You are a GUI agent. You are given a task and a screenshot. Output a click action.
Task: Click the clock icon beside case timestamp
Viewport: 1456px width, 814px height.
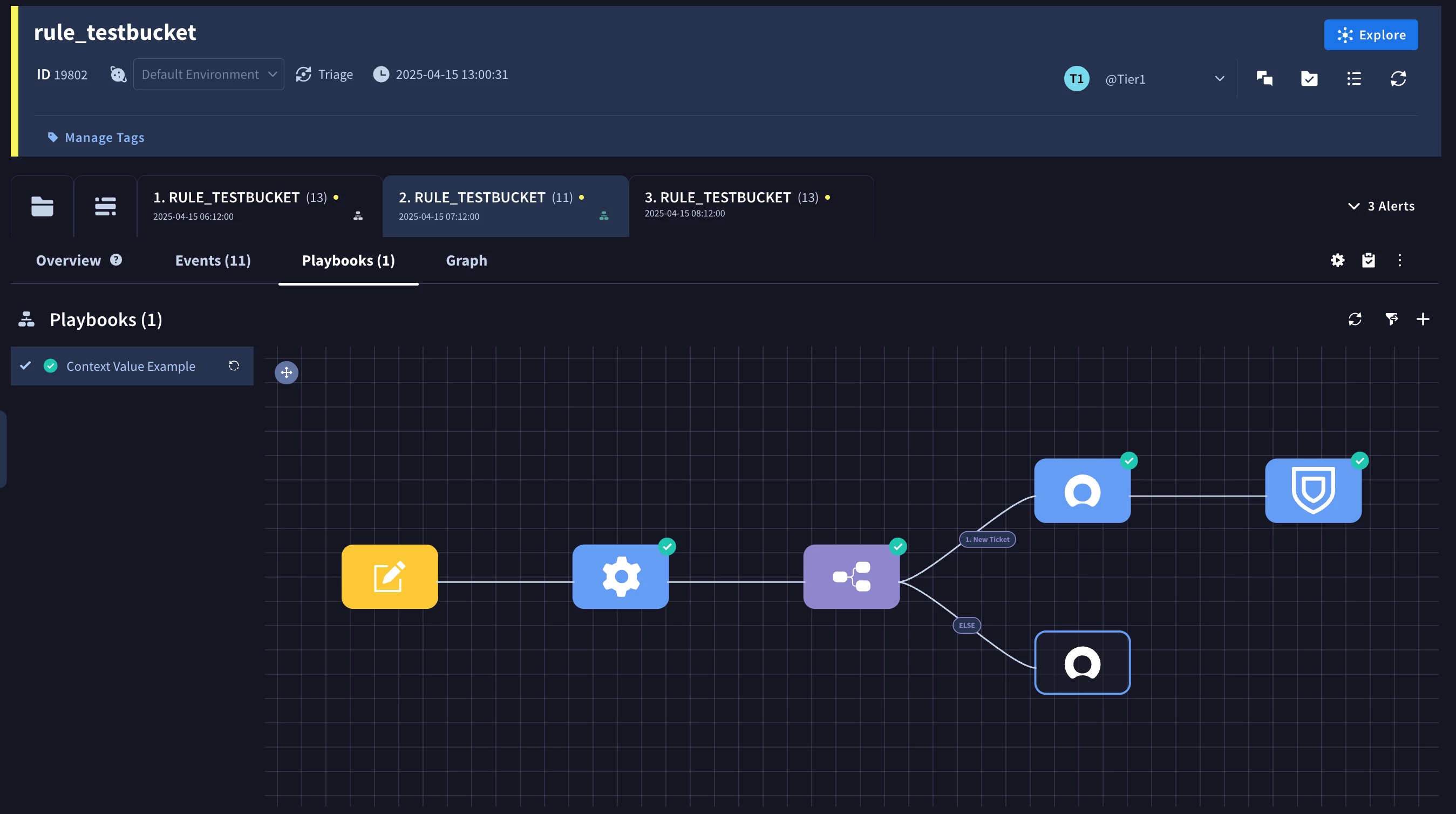[x=381, y=74]
